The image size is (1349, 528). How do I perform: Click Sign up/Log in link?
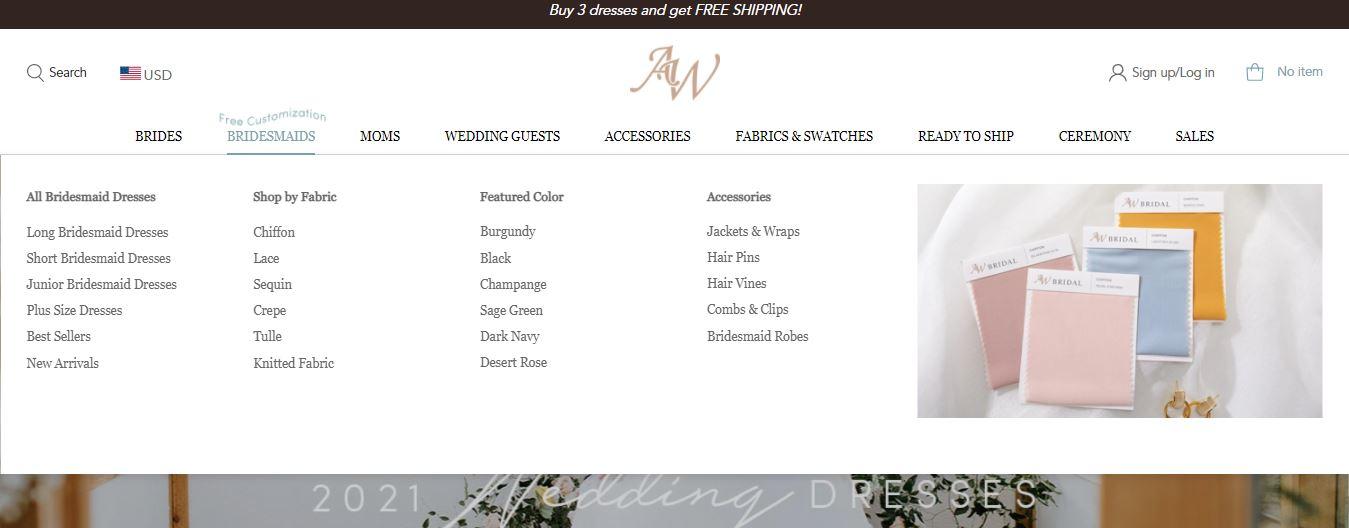pyautogui.click(x=1173, y=72)
